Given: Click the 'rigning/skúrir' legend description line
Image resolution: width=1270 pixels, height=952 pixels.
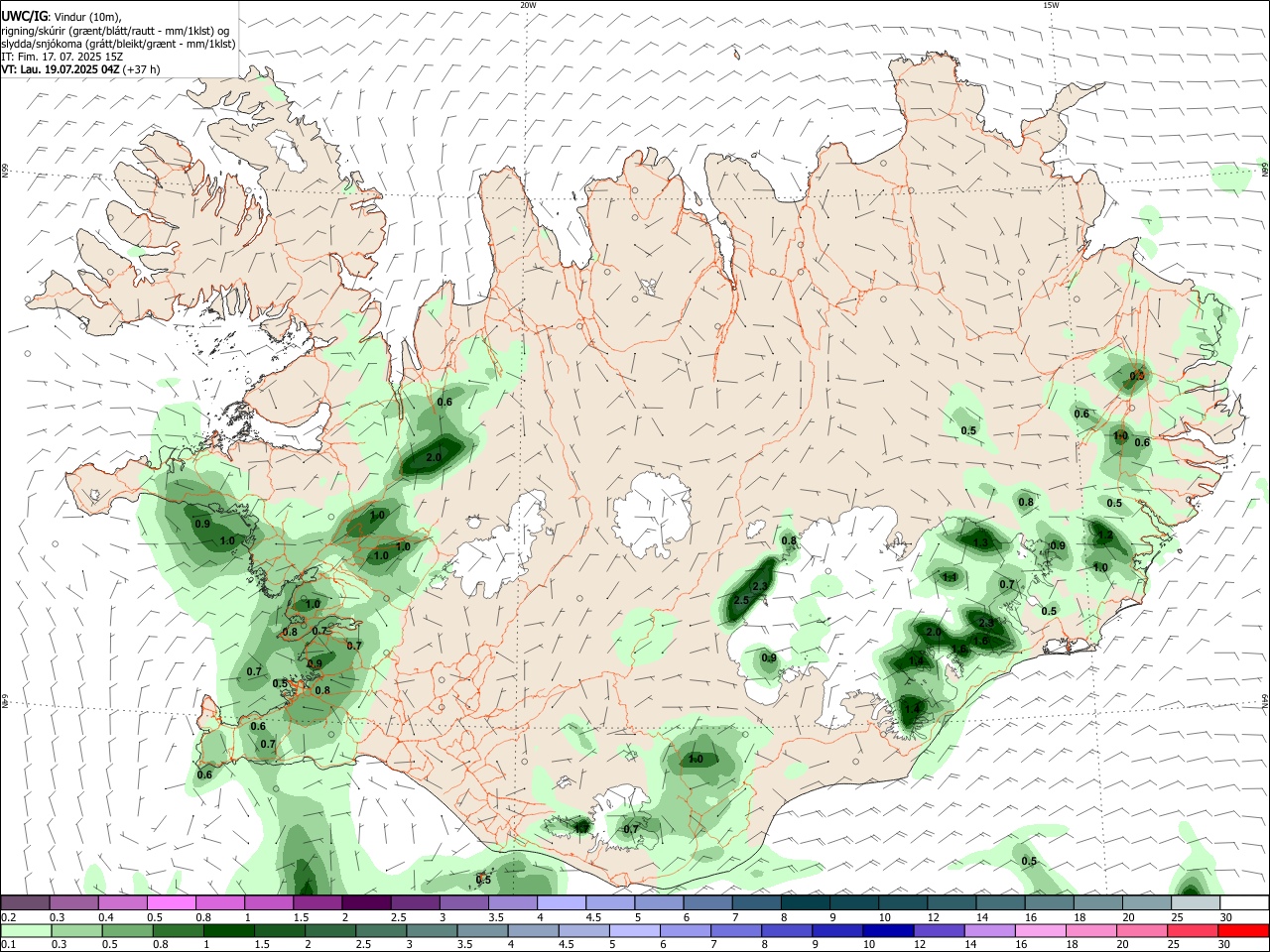Looking at the screenshot, I should pos(115,30).
